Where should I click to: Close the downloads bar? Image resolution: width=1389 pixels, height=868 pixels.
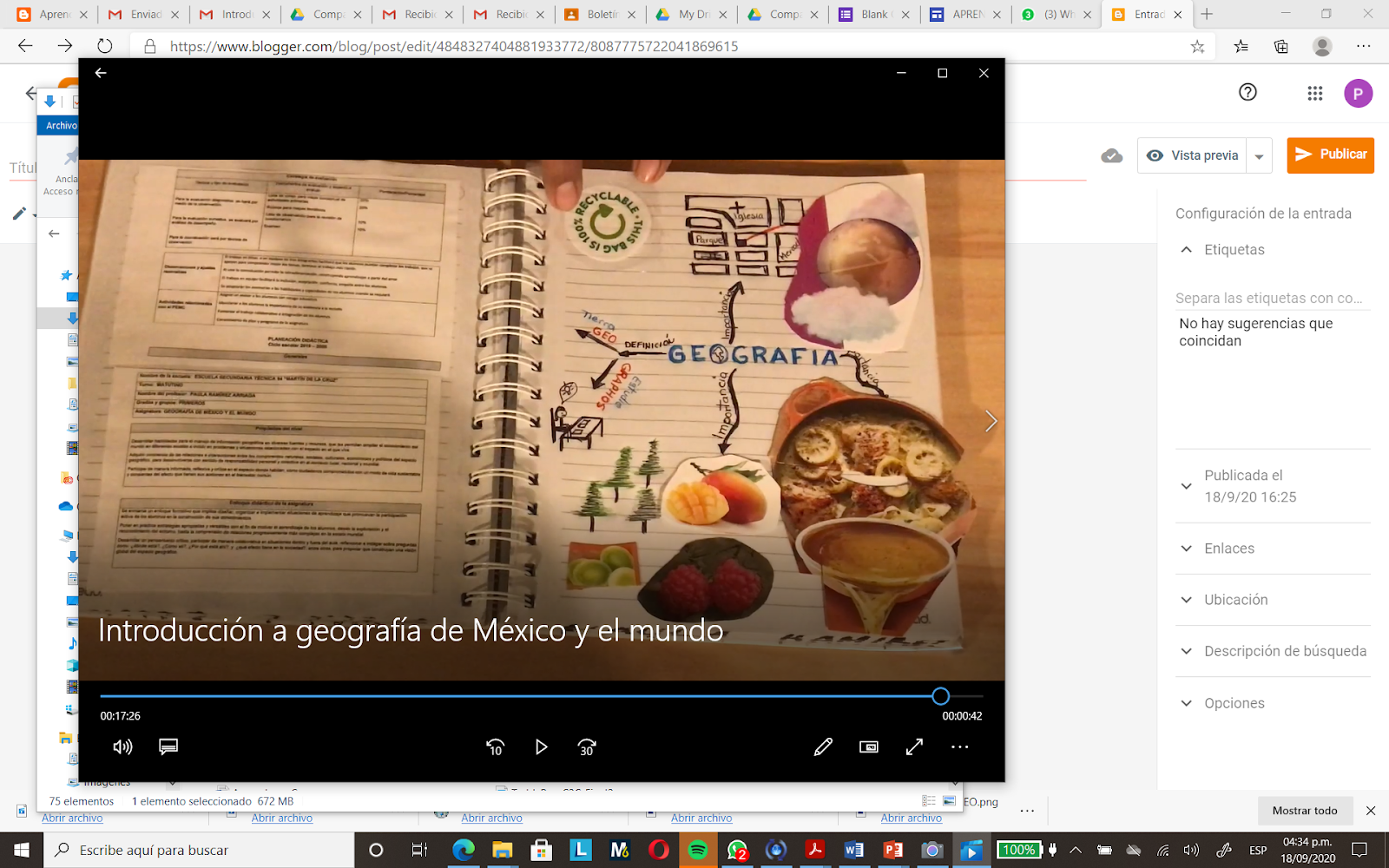(1371, 811)
